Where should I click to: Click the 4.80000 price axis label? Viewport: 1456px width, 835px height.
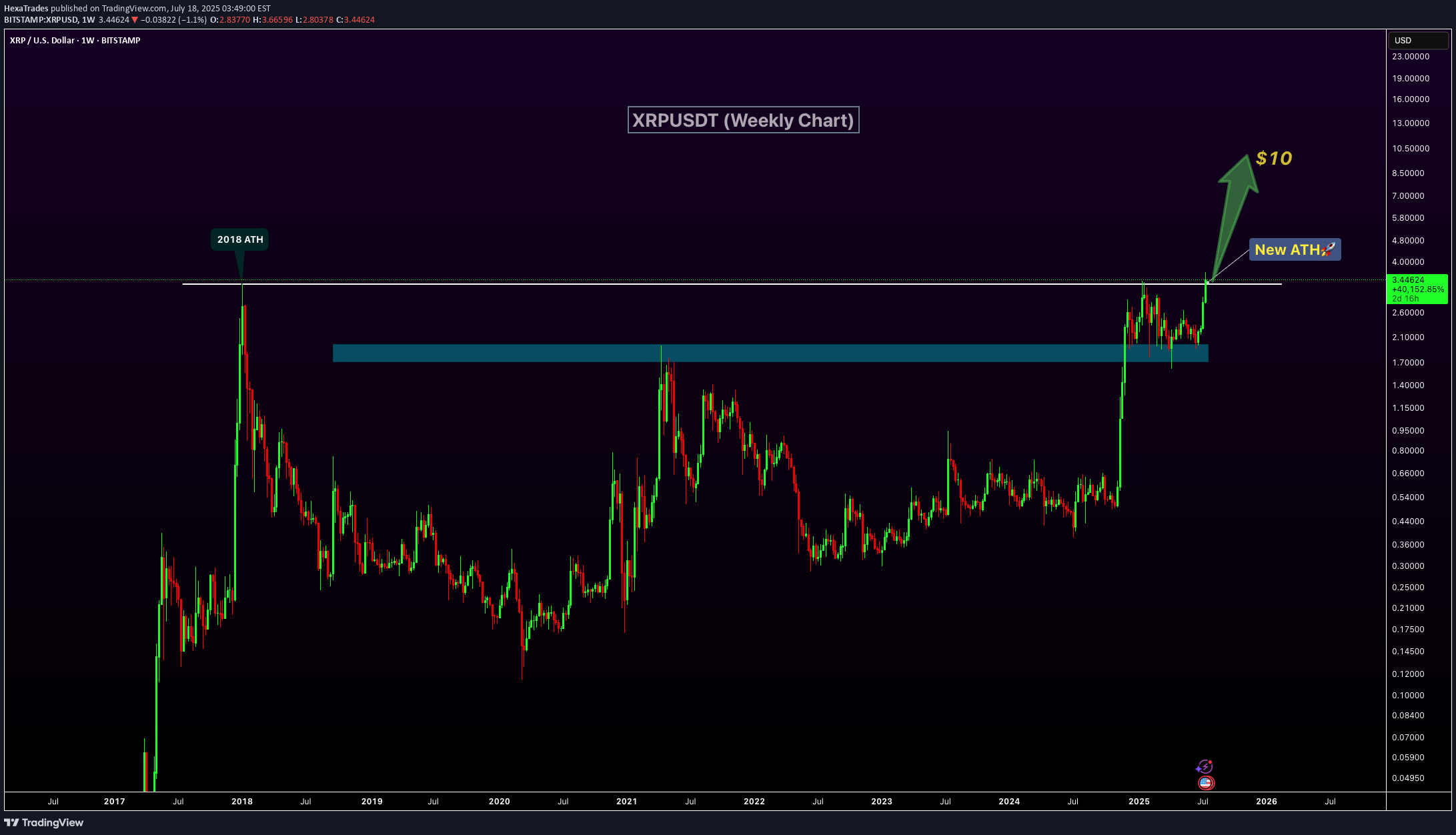pyautogui.click(x=1408, y=241)
